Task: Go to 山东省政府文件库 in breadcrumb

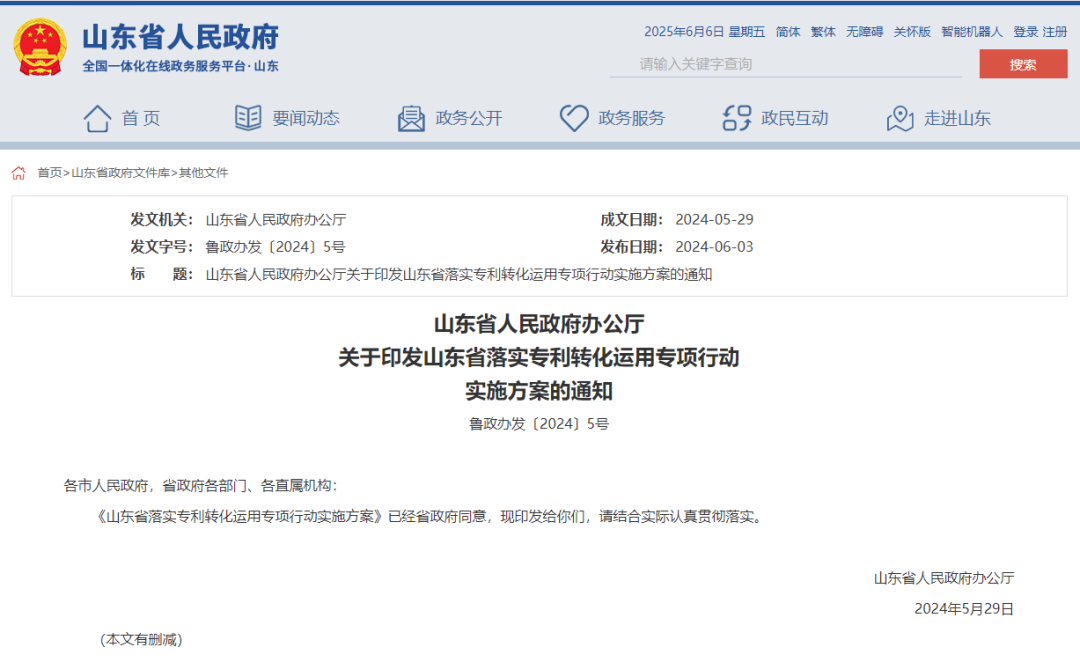Action: tap(120, 173)
